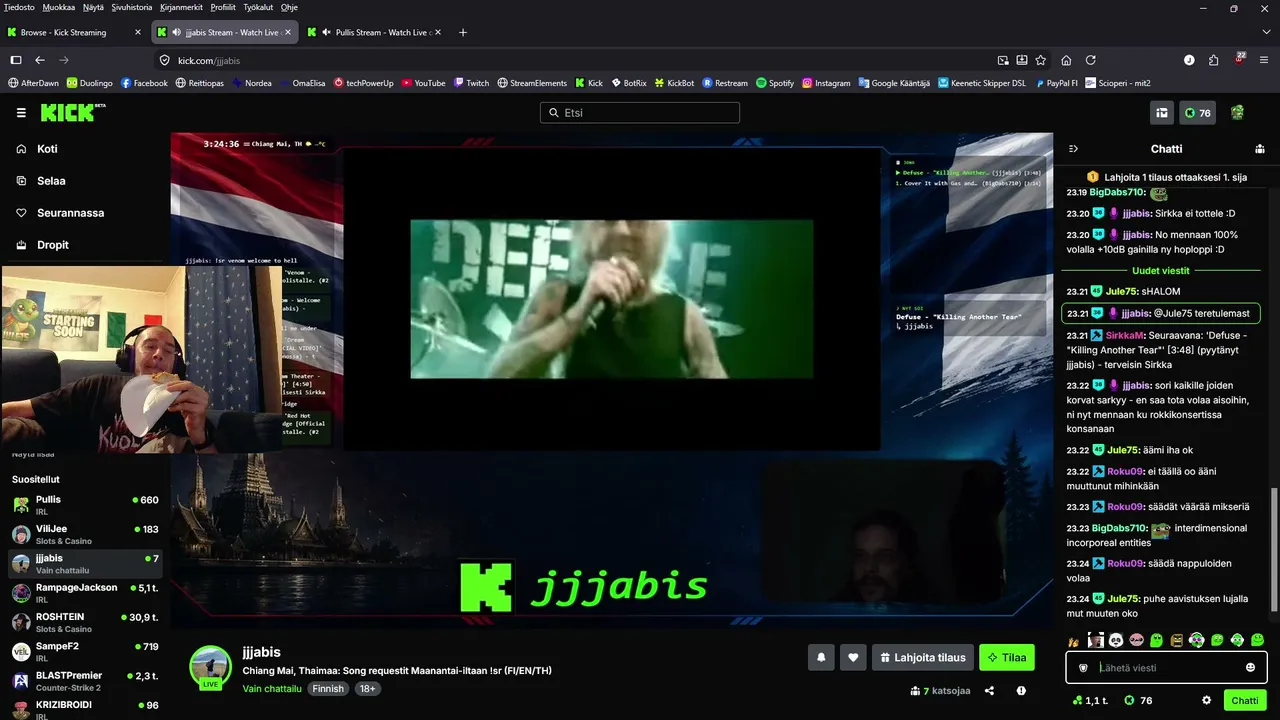Open Dropit in sidebar
The height and width of the screenshot is (720, 1280).
(53, 245)
